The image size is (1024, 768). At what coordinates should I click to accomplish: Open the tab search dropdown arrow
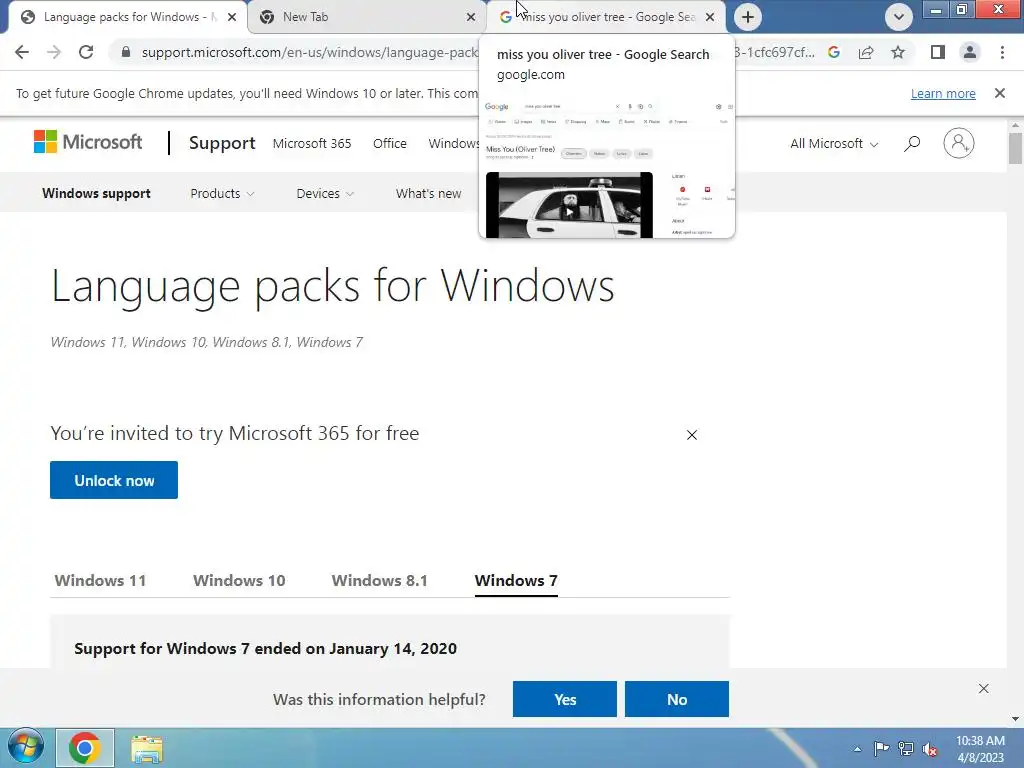tap(899, 17)
